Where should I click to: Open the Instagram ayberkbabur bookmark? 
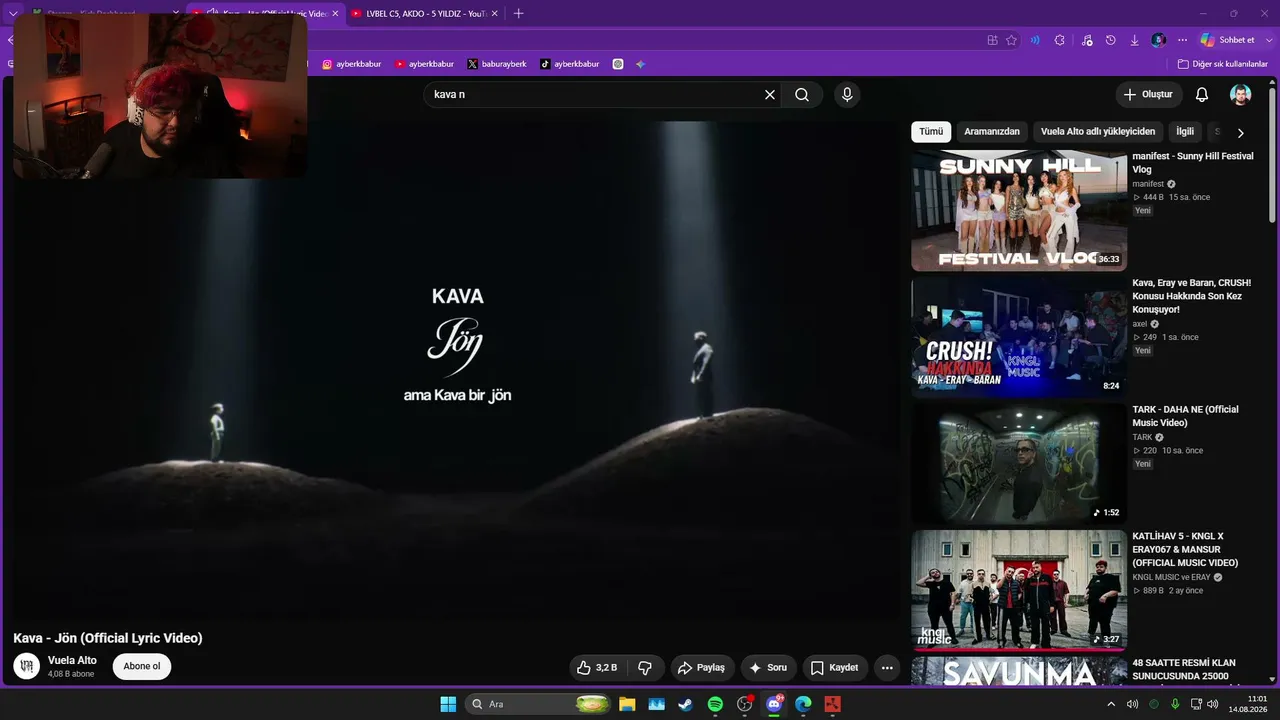click(x=352, y=64)
